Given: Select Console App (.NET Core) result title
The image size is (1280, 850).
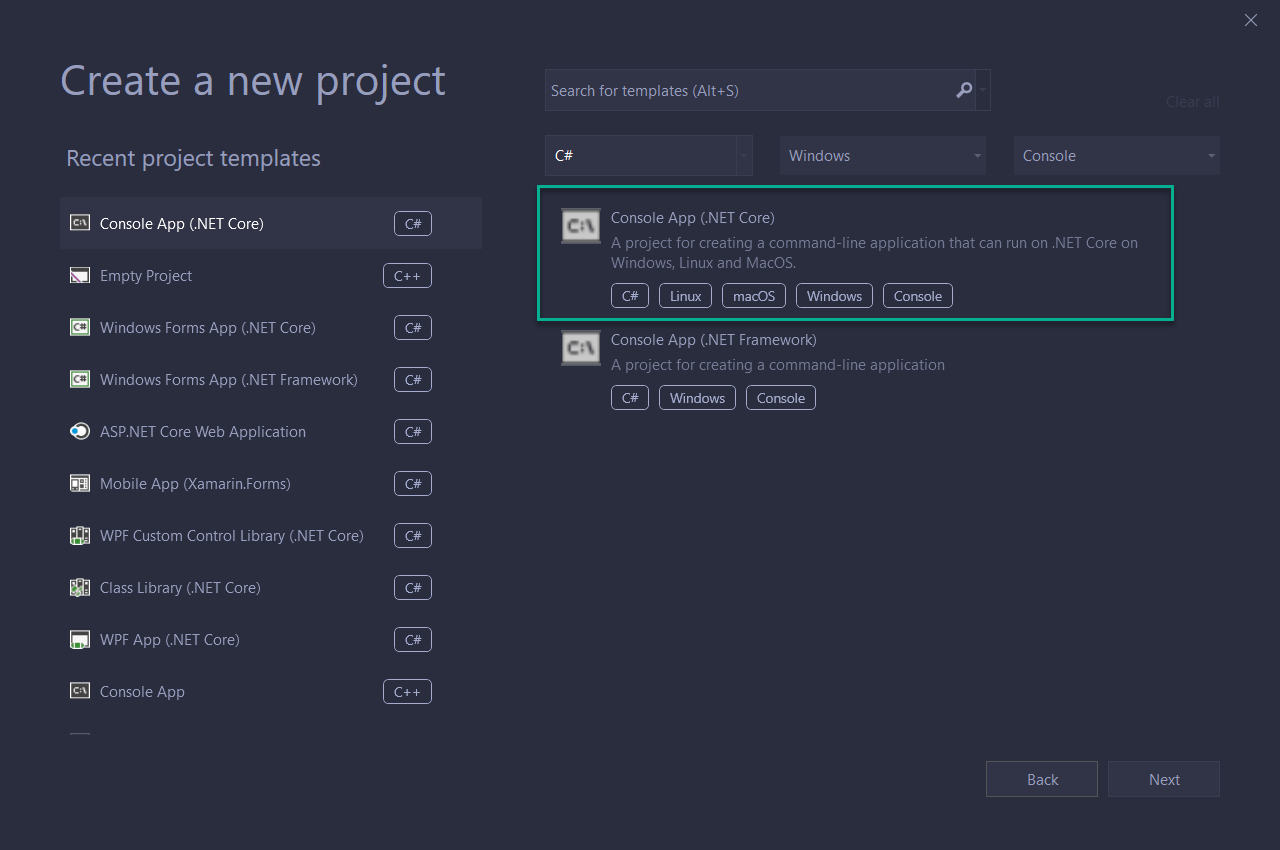Looking at the screenshot, I should pyautogui.click(x=693, y=217).
